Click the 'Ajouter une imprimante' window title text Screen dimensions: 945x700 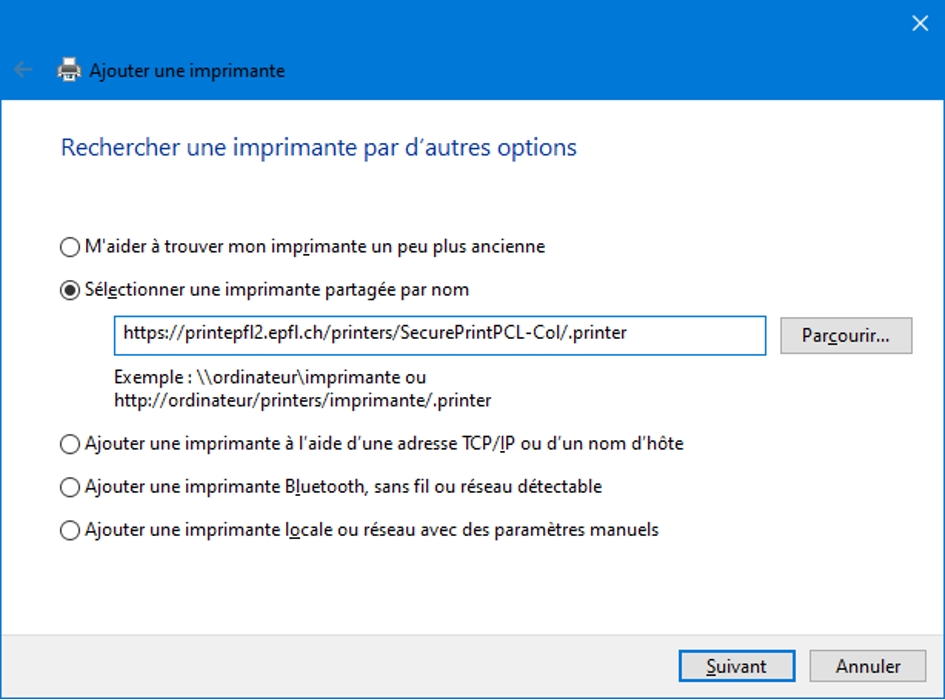187,71
